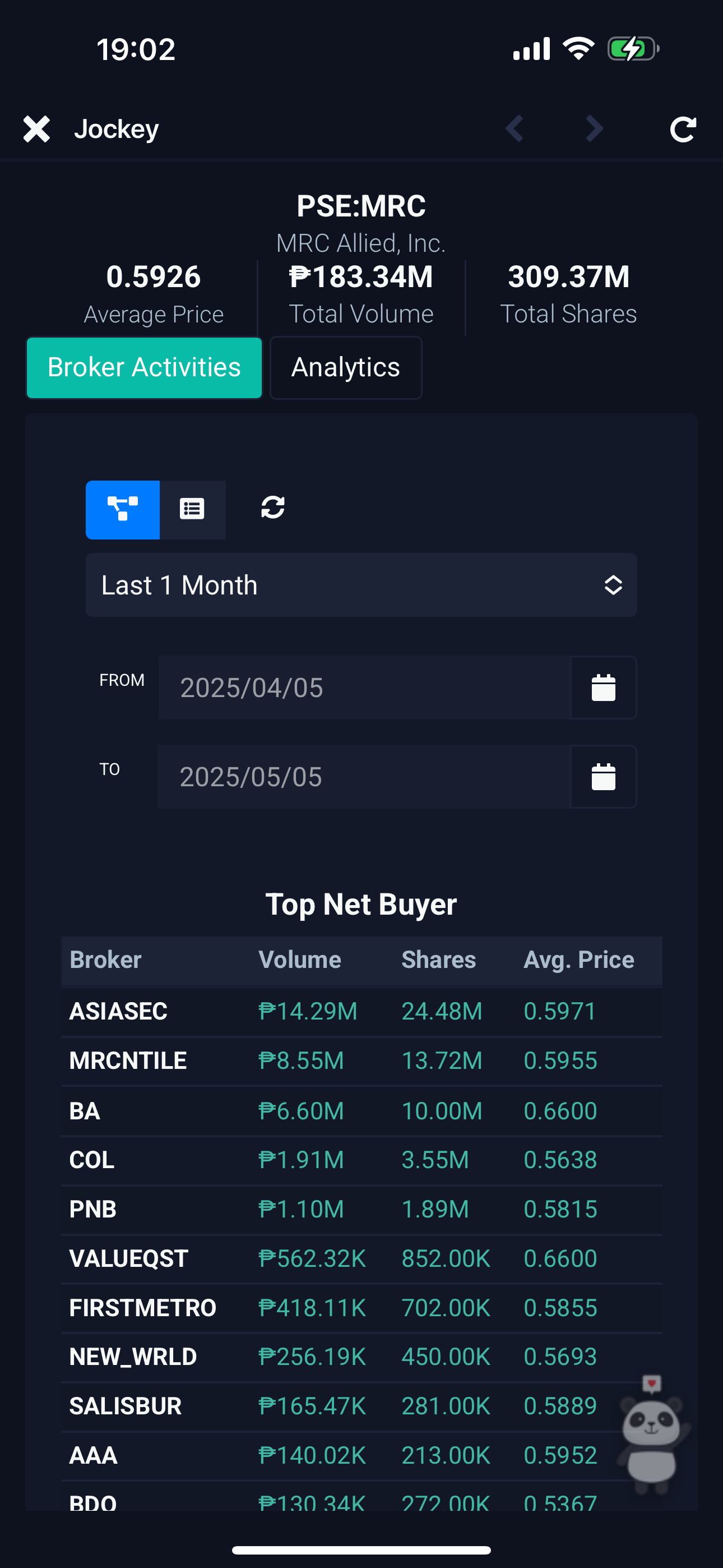Click the ₱562.32K volume value
The height and width of the screenshot is (1568, 723).
click(x=312, y=1259)
